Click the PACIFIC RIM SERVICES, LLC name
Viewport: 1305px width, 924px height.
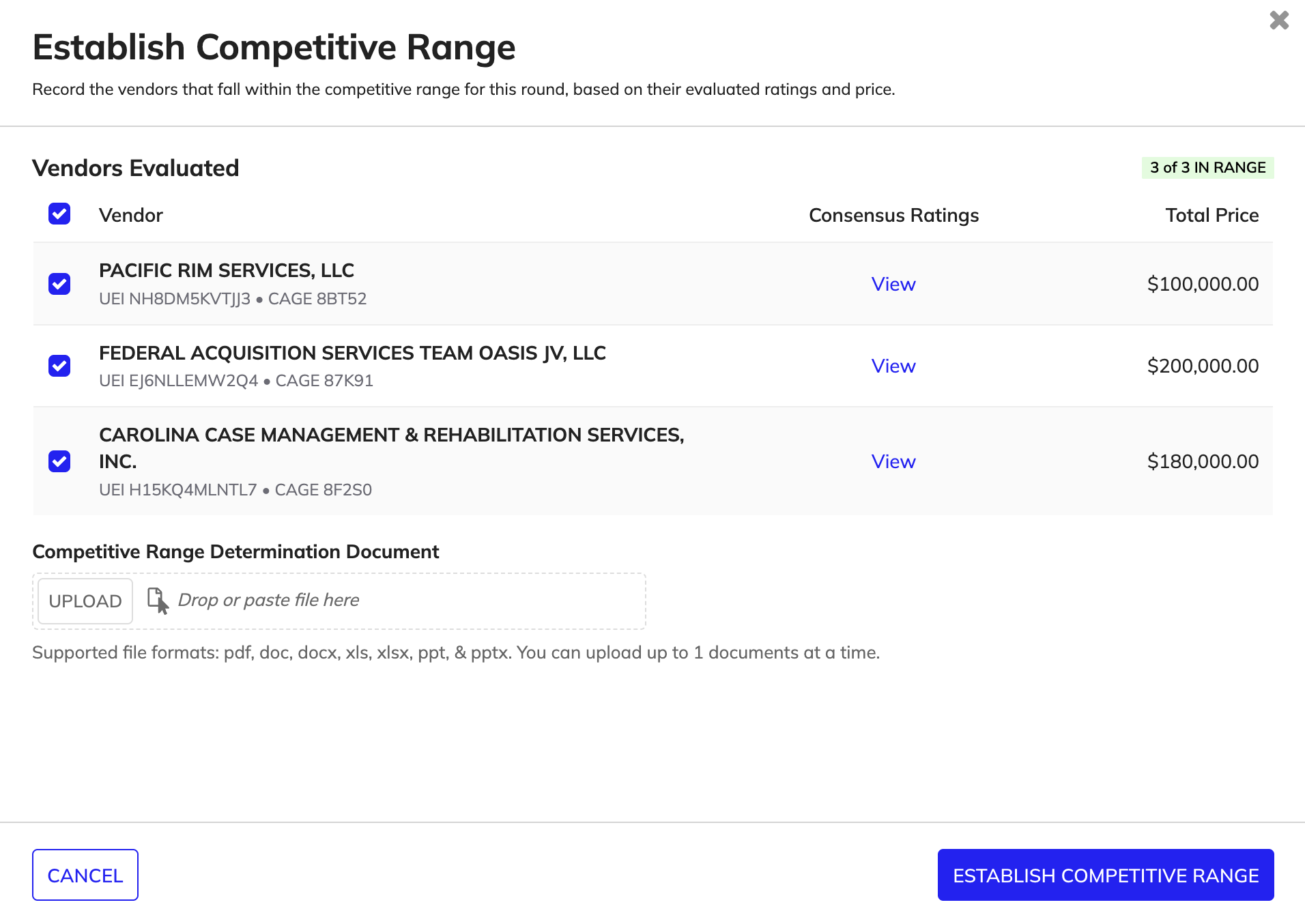coord(227,271)
